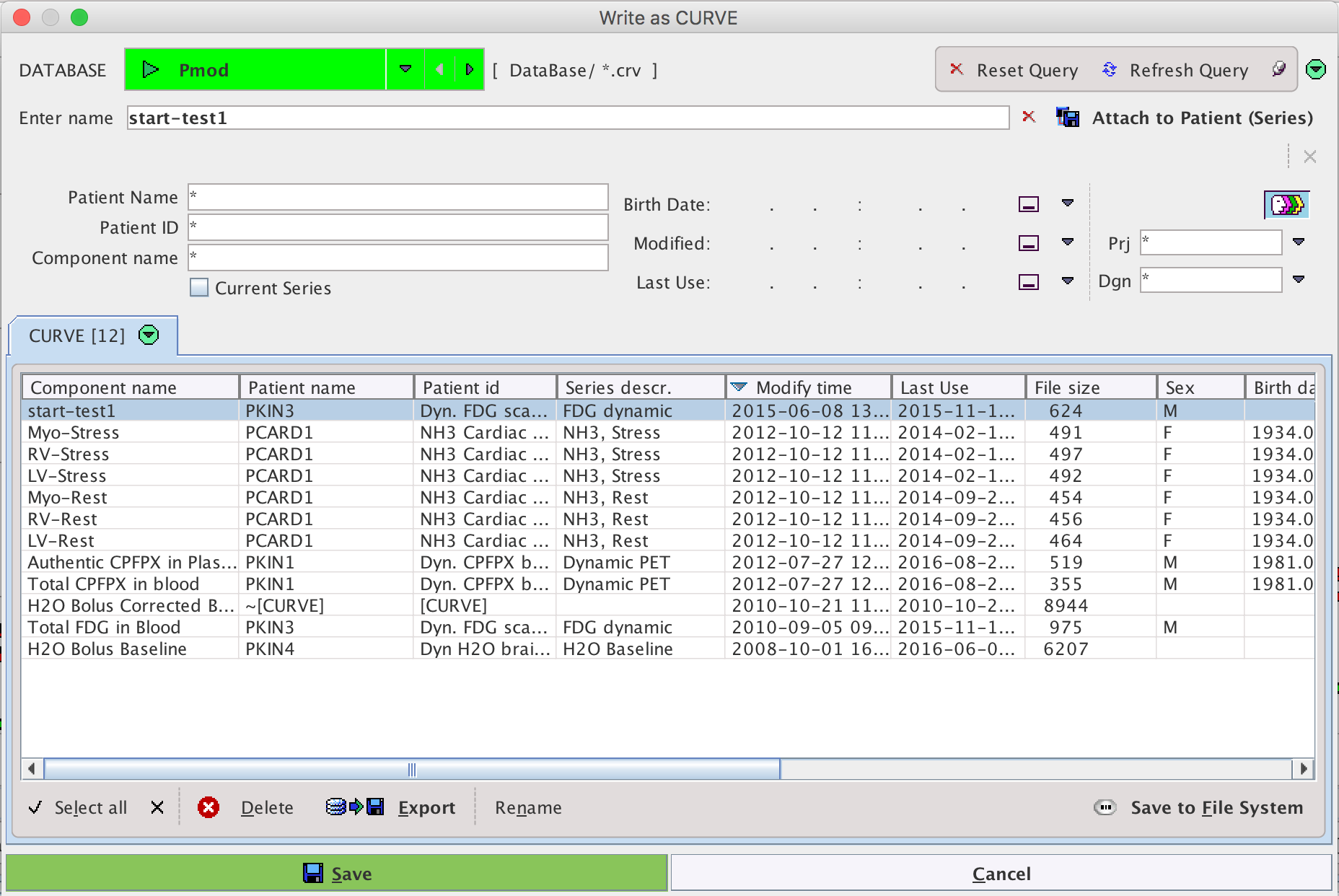Open the Modified date dropdown arrow
The height and width of the screenshot is (896, 1339).
1068,242
